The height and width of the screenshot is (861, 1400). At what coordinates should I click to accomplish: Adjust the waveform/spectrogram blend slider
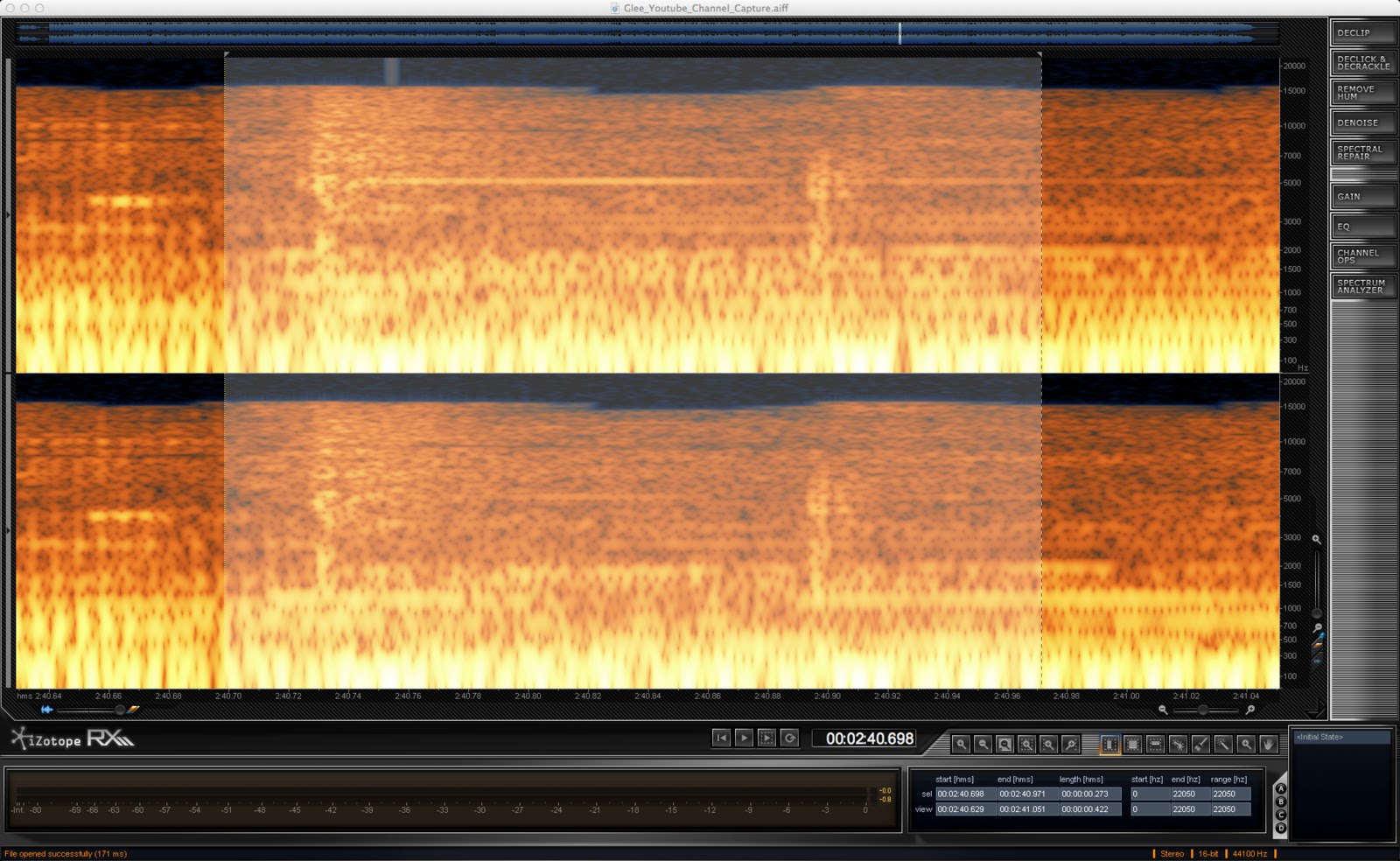tap(120, 710)
